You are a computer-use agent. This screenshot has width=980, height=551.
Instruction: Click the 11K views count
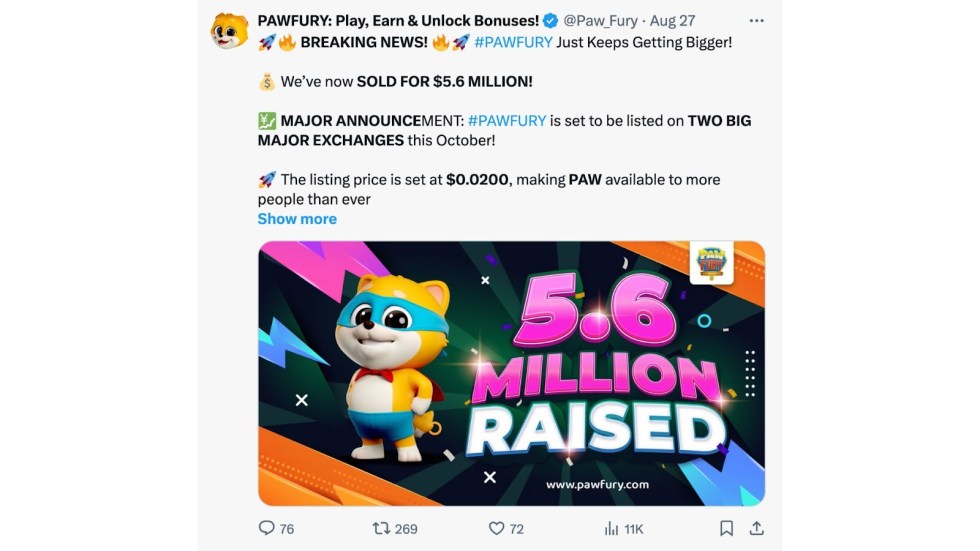click(634, 528)
